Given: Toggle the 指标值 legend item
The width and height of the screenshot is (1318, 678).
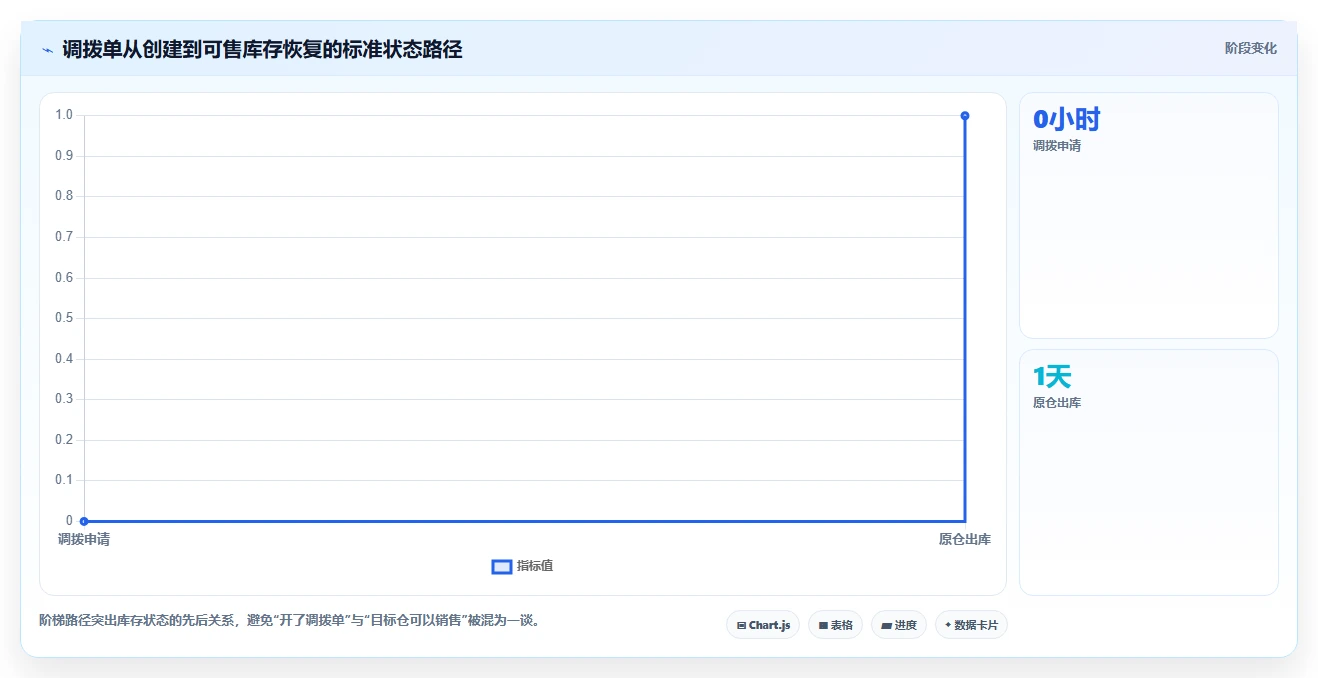Looking at the screenshot, I should (x=522, y=566).
